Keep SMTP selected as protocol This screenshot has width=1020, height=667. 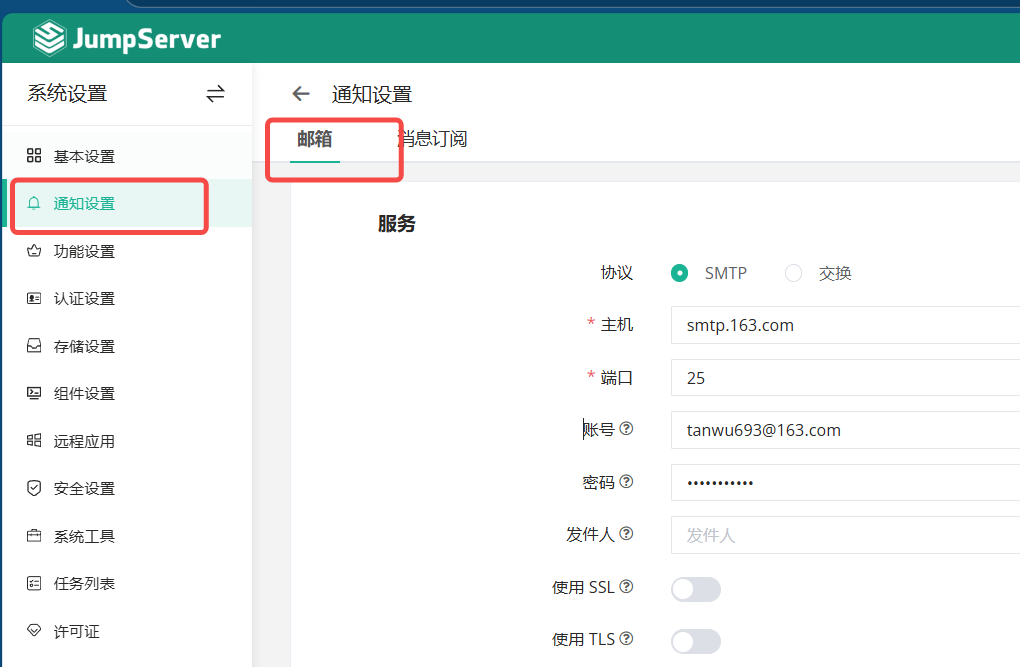pyautogui.click(x=680, y=272)
